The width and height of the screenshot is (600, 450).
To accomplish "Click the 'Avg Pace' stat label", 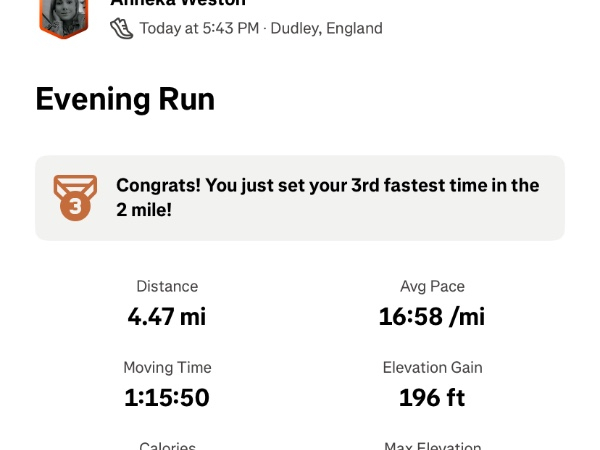I will (x=432, y=287).
